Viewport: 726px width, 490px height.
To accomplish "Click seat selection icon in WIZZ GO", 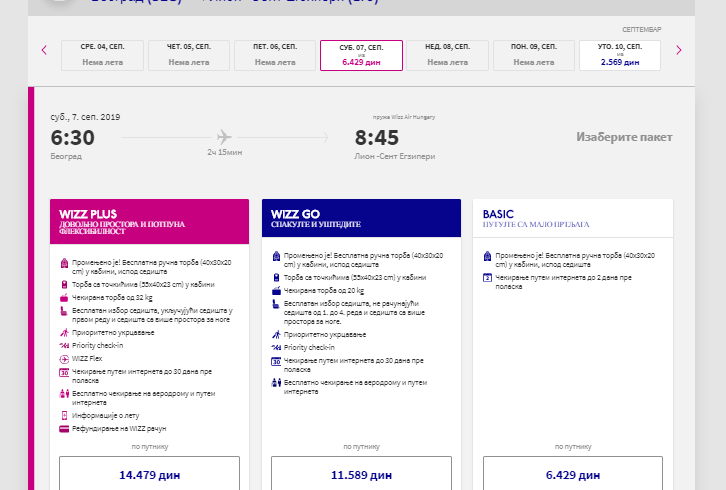I will [276, 304].
